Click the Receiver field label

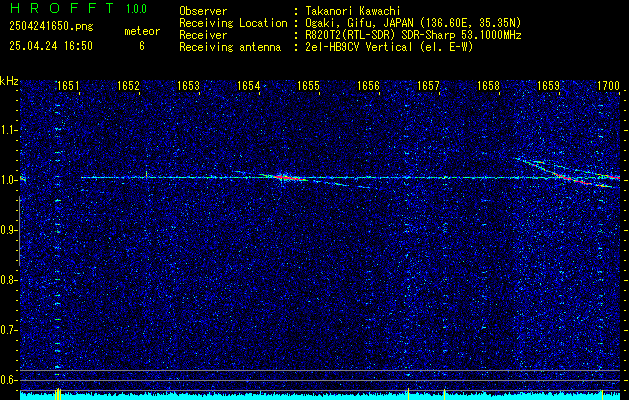[203, 35]
